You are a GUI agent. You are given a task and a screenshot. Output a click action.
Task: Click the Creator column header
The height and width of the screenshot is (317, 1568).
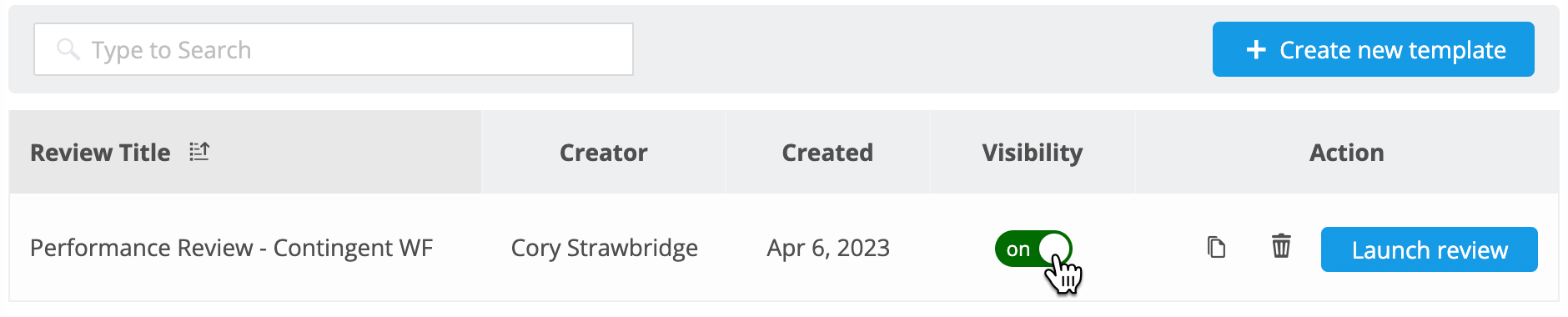point(604,153)
